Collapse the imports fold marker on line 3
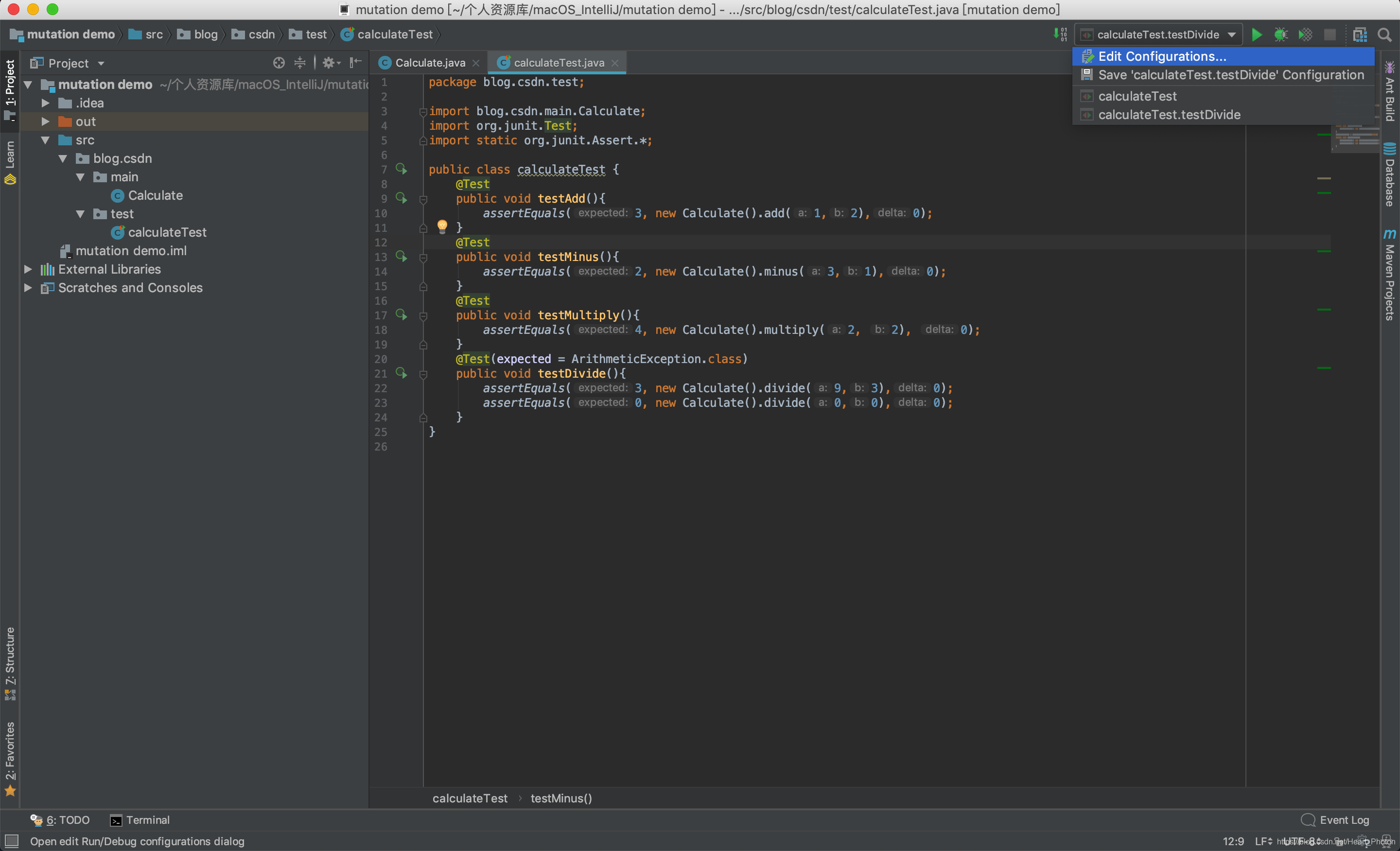 pos(423,112)
